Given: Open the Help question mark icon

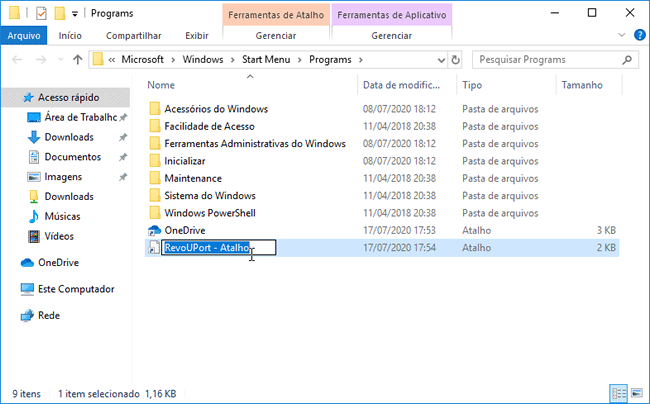Looking at the screenshot, I should coord(637,35).
